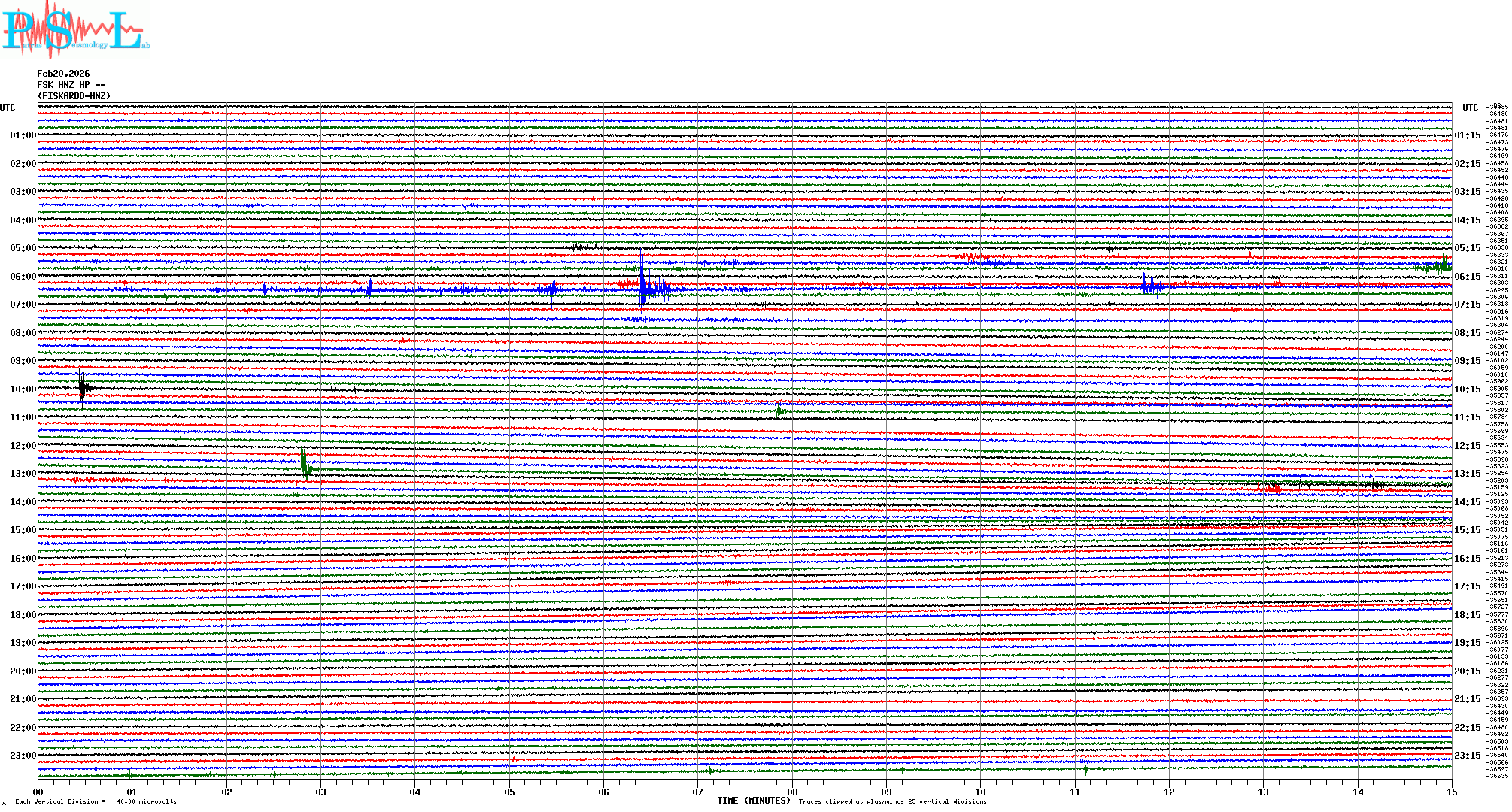Click the black seismic event near 10:00
The width and height of the screenshot is (1512, 812).
(83, 388)
